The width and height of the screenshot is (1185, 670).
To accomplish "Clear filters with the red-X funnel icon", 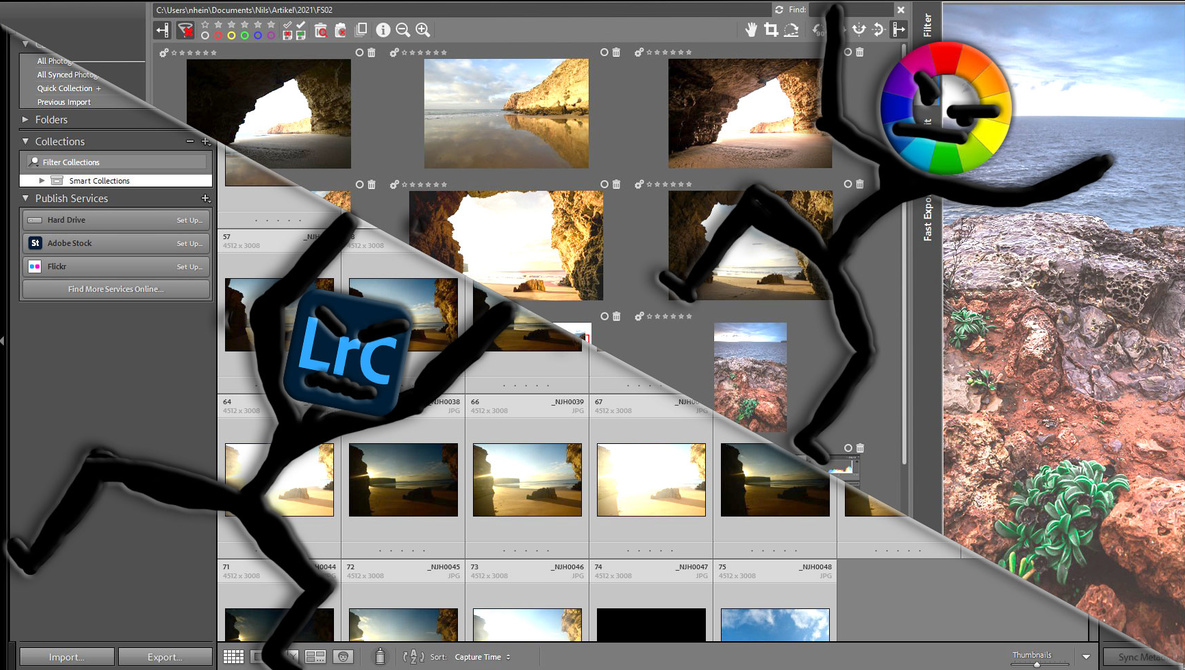I will [x=184, y=30].
